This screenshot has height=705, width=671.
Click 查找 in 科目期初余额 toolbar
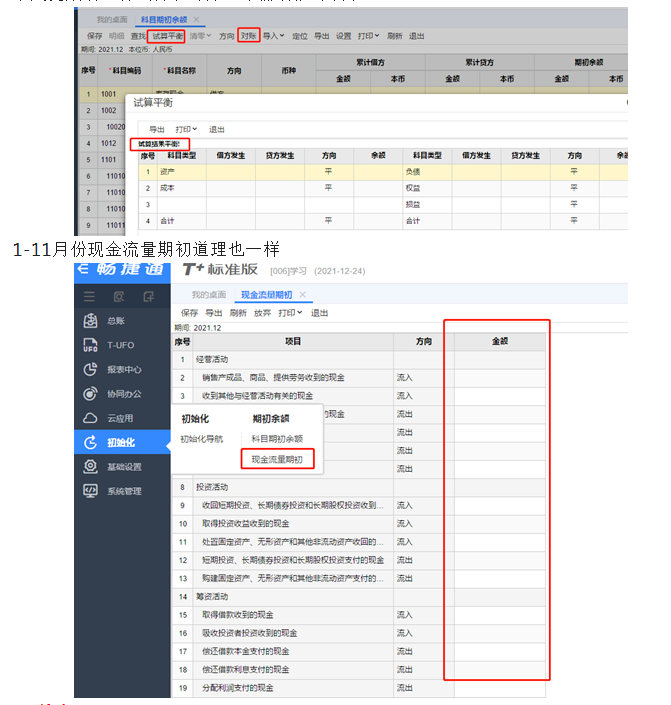(138, 36)
